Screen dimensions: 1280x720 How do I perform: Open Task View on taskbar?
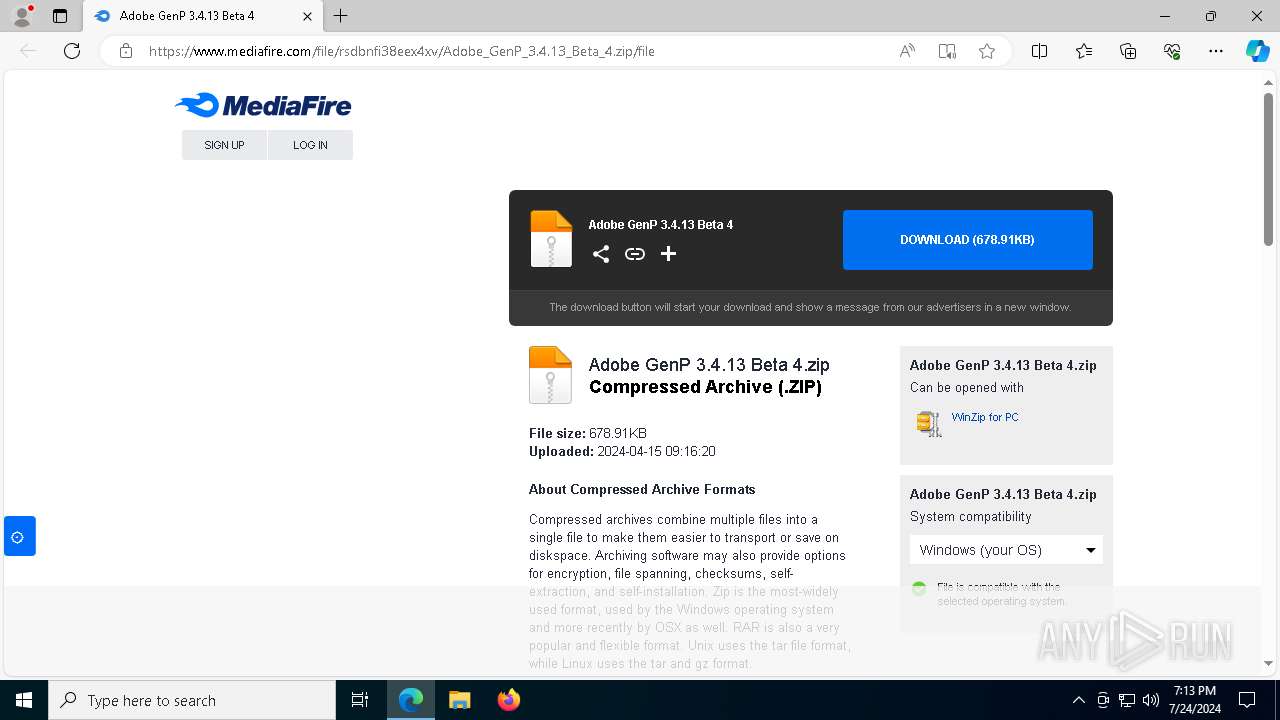click(360, 700)
